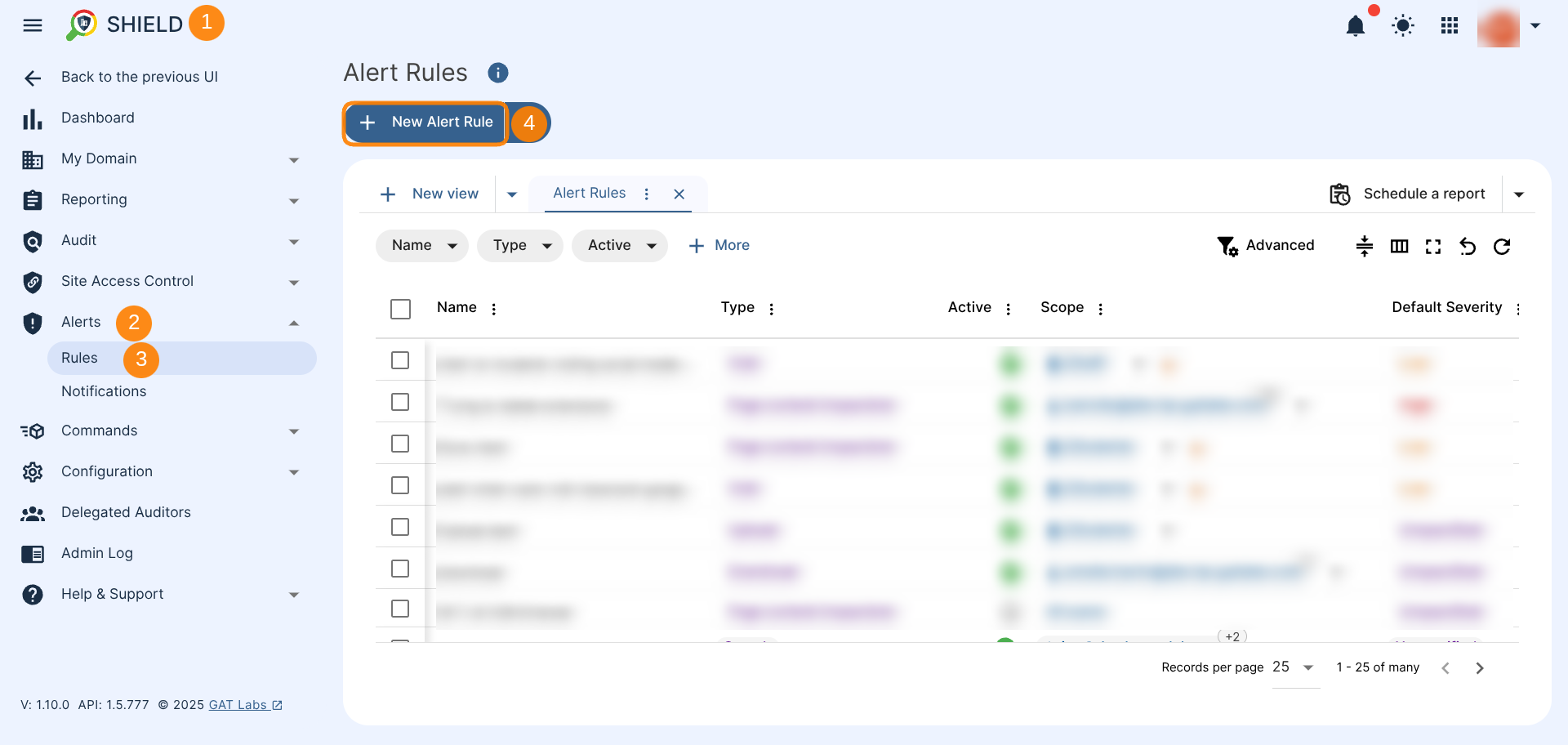Select the Alert Rules tab
The image size is (1568, 745).
coord(590,193)
